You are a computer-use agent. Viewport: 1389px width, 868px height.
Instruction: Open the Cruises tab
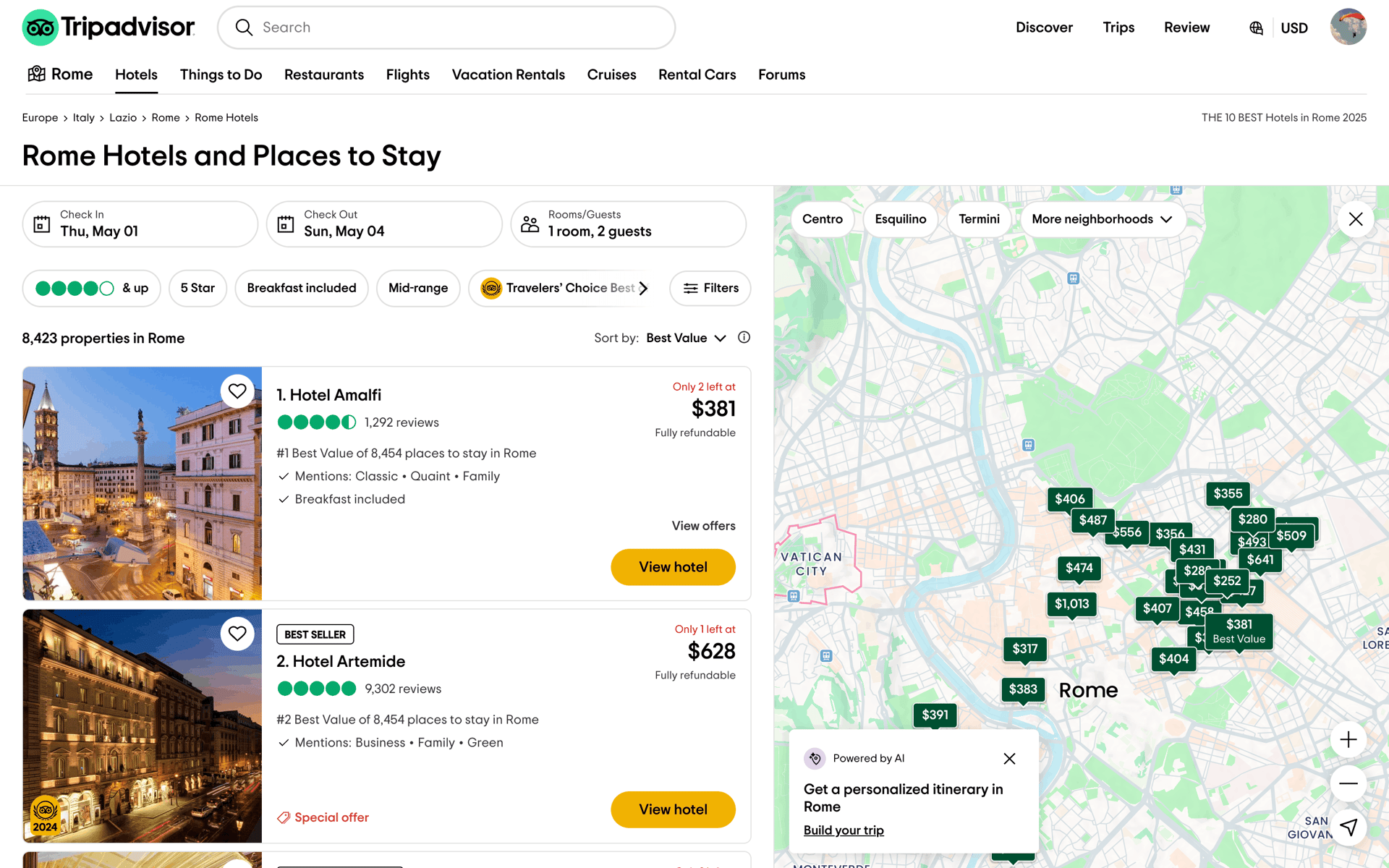(x=611, y=75)
